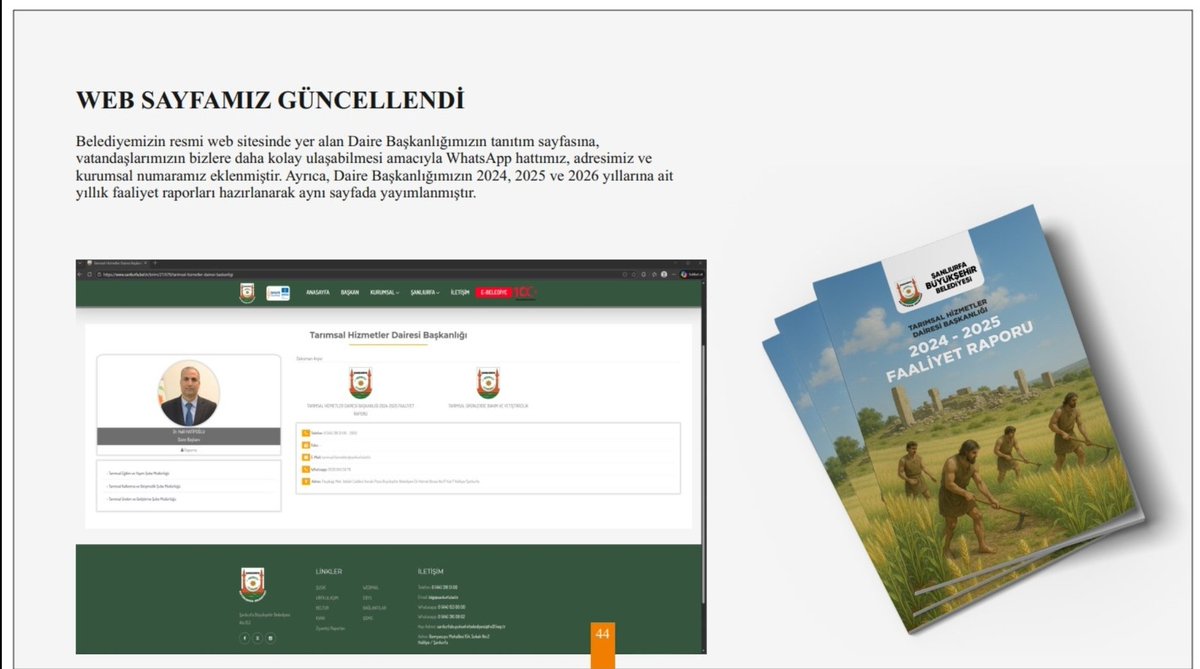
Task: Click the footer municipality crest logo
Action: click(x=252, y=586)
